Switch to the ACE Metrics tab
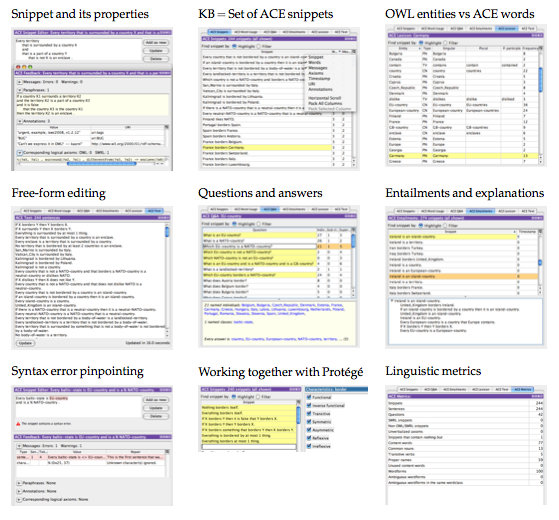This screenshot has width=559, height=520. point(522,390)
